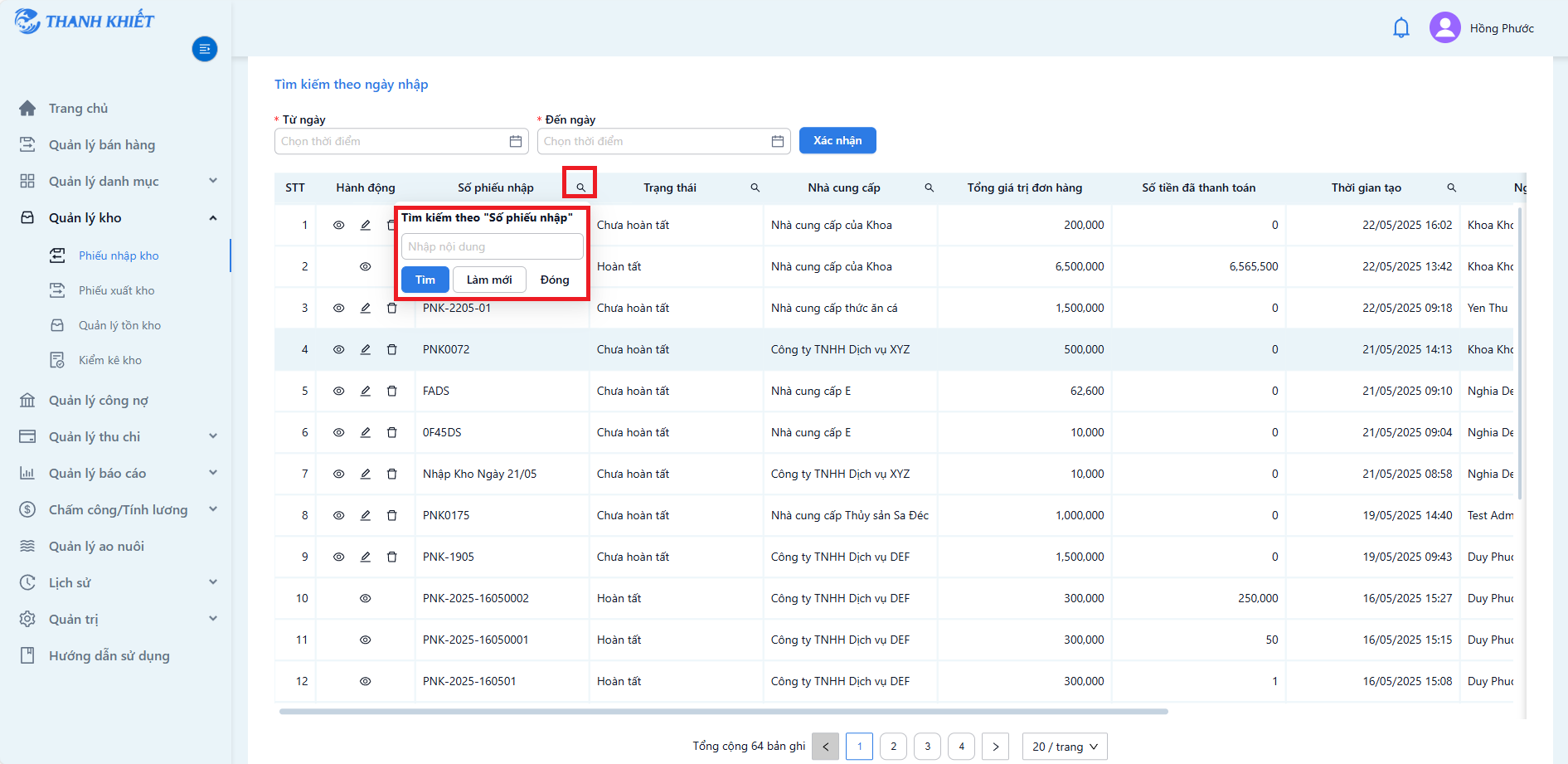Go to Kiểm kê kho menu item

[110, 360]
